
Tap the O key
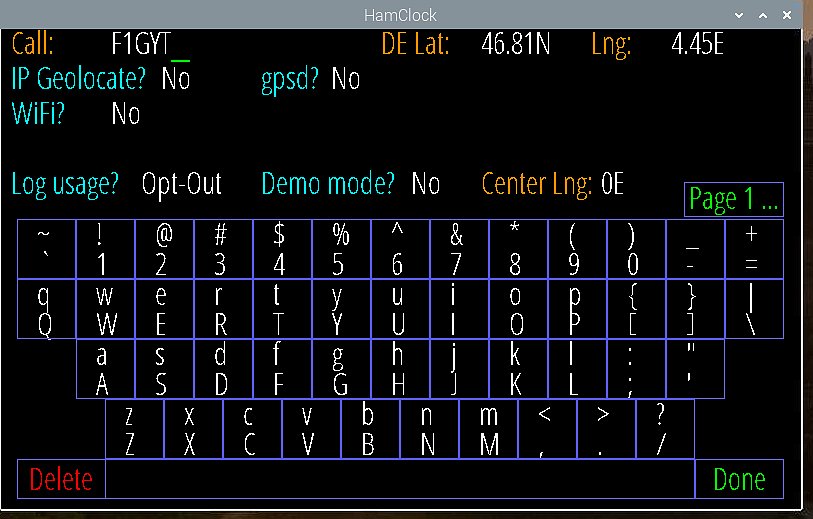(518, 309)
